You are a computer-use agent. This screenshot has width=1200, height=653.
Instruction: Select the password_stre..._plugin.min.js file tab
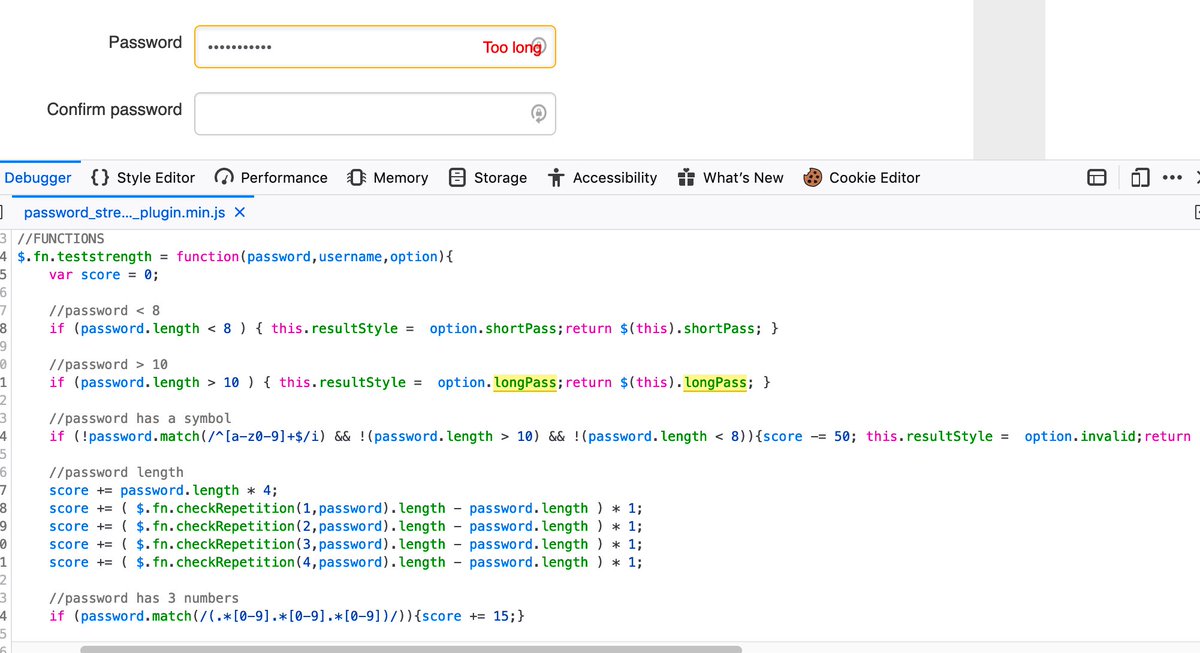pos(125,212)
